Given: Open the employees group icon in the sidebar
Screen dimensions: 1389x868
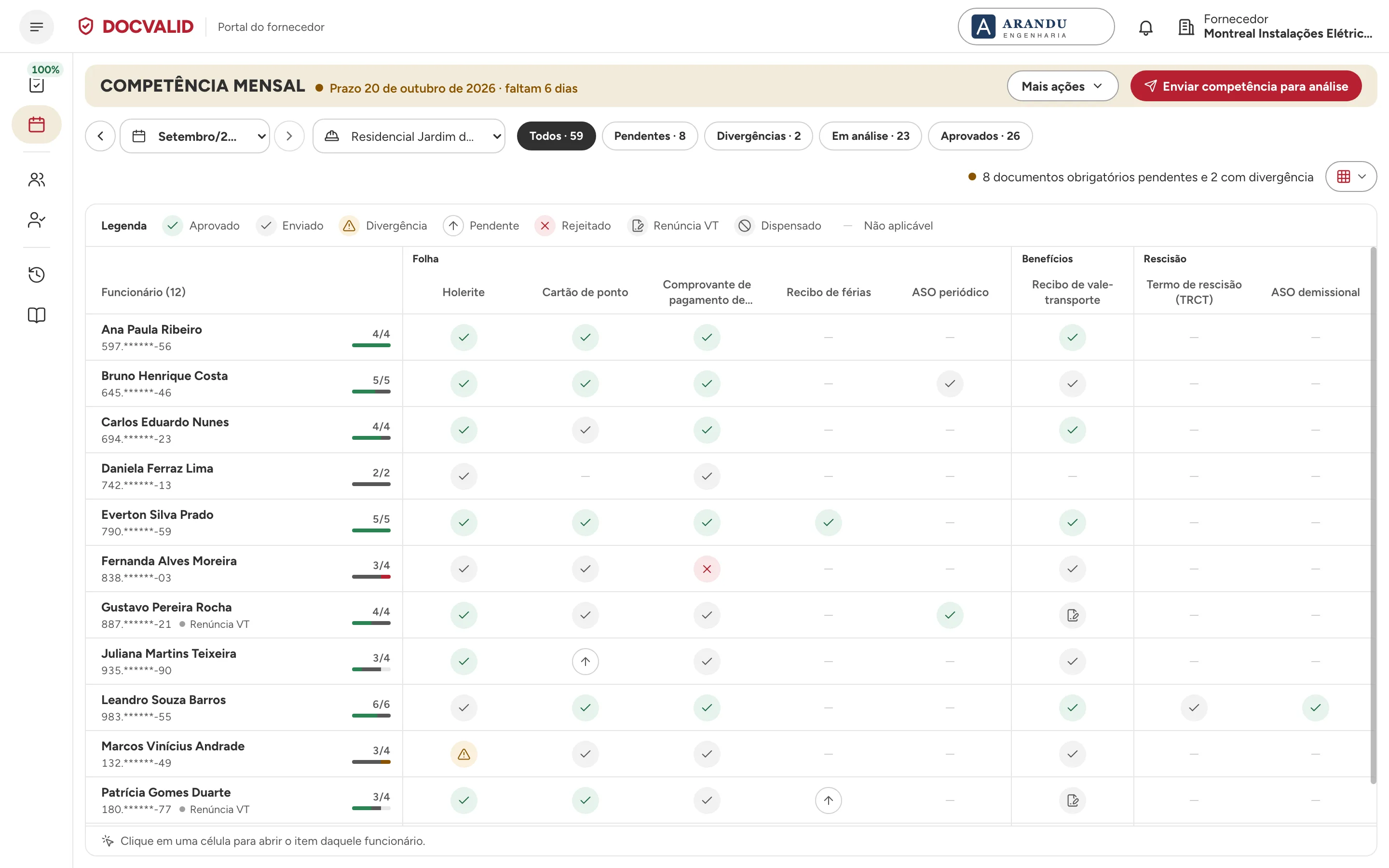Looking at the screenshot, I should click(x=37, y=180).
